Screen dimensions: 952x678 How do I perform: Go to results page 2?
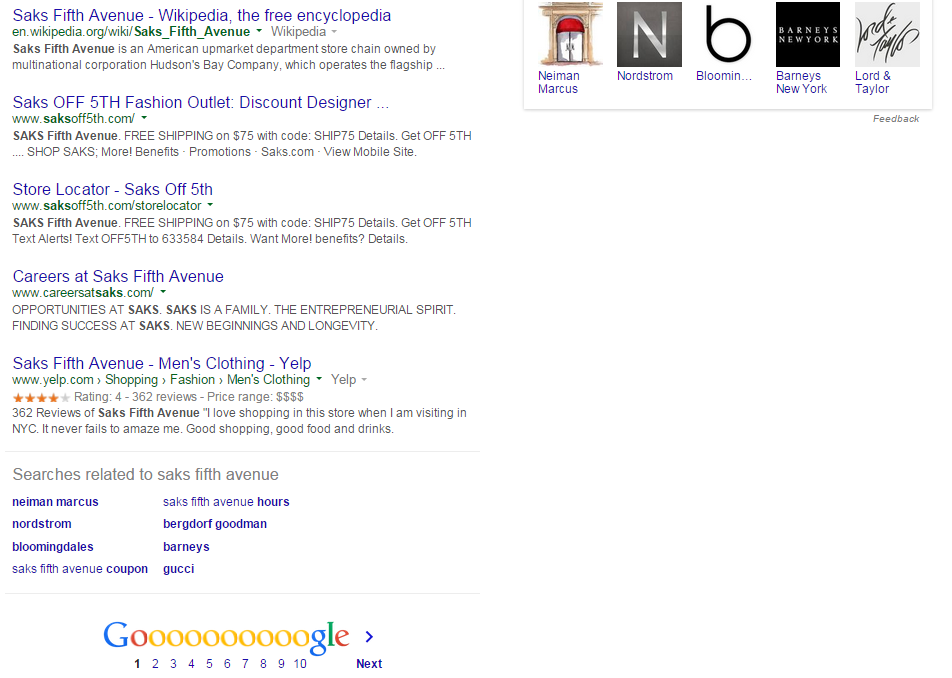[x=155, y=664]
